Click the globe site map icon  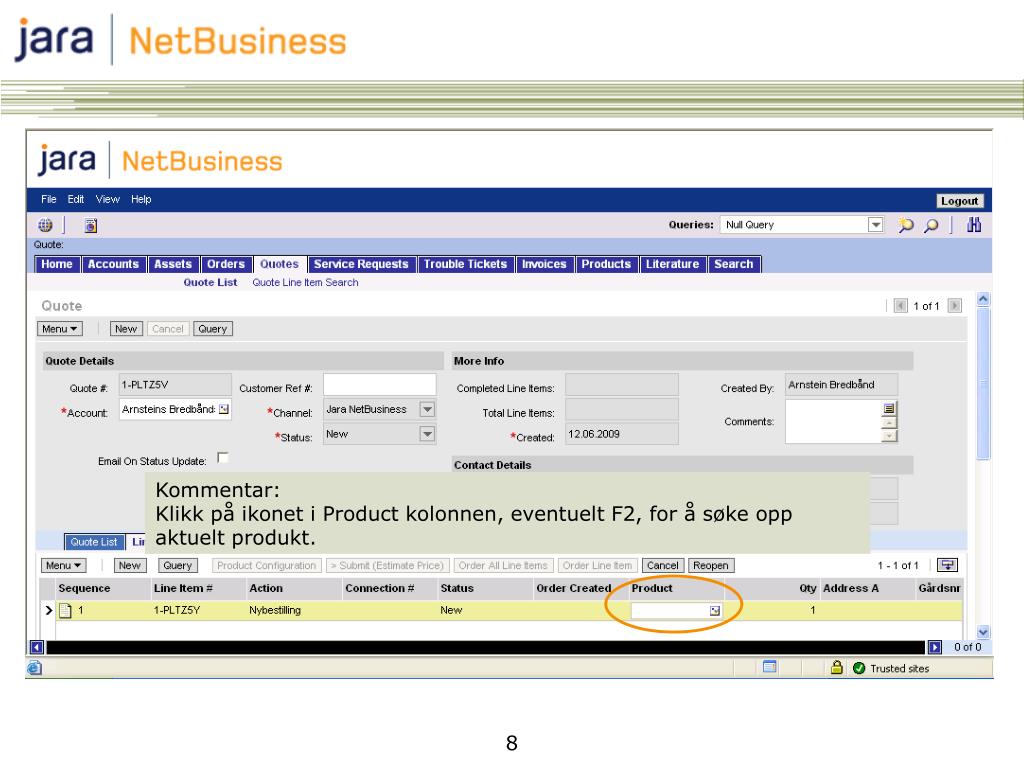[45, 225]
